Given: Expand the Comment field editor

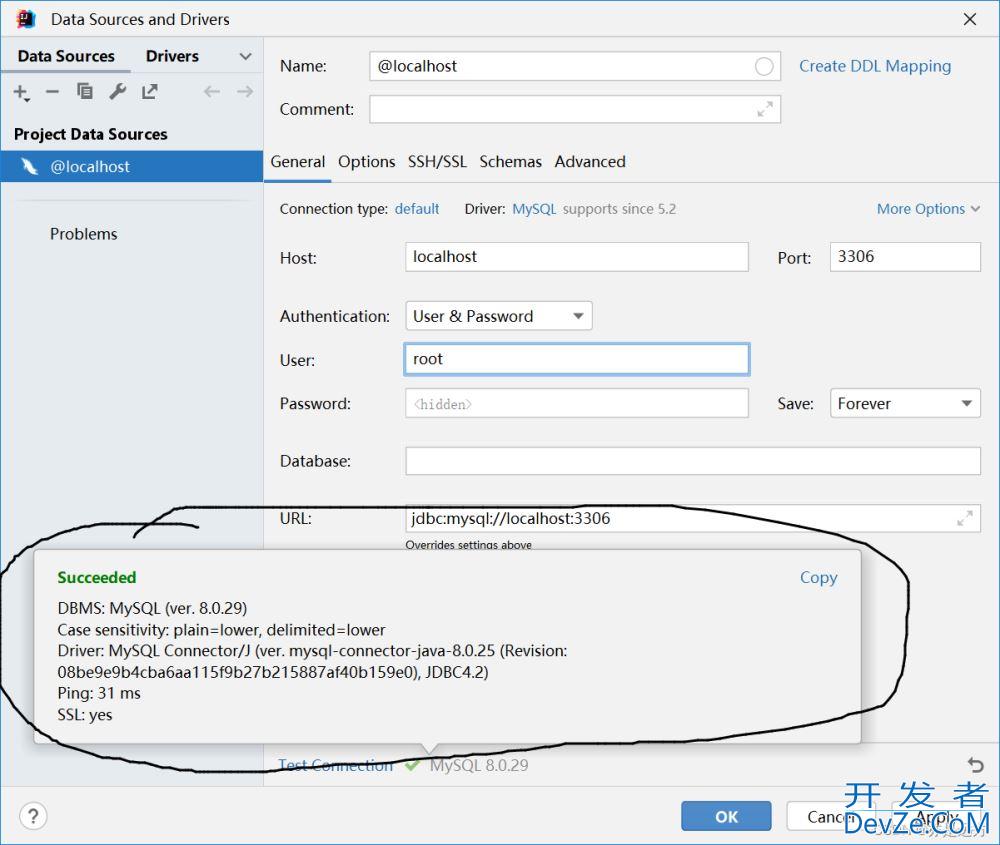Looking at the screenshot, I should click(765, 109).
